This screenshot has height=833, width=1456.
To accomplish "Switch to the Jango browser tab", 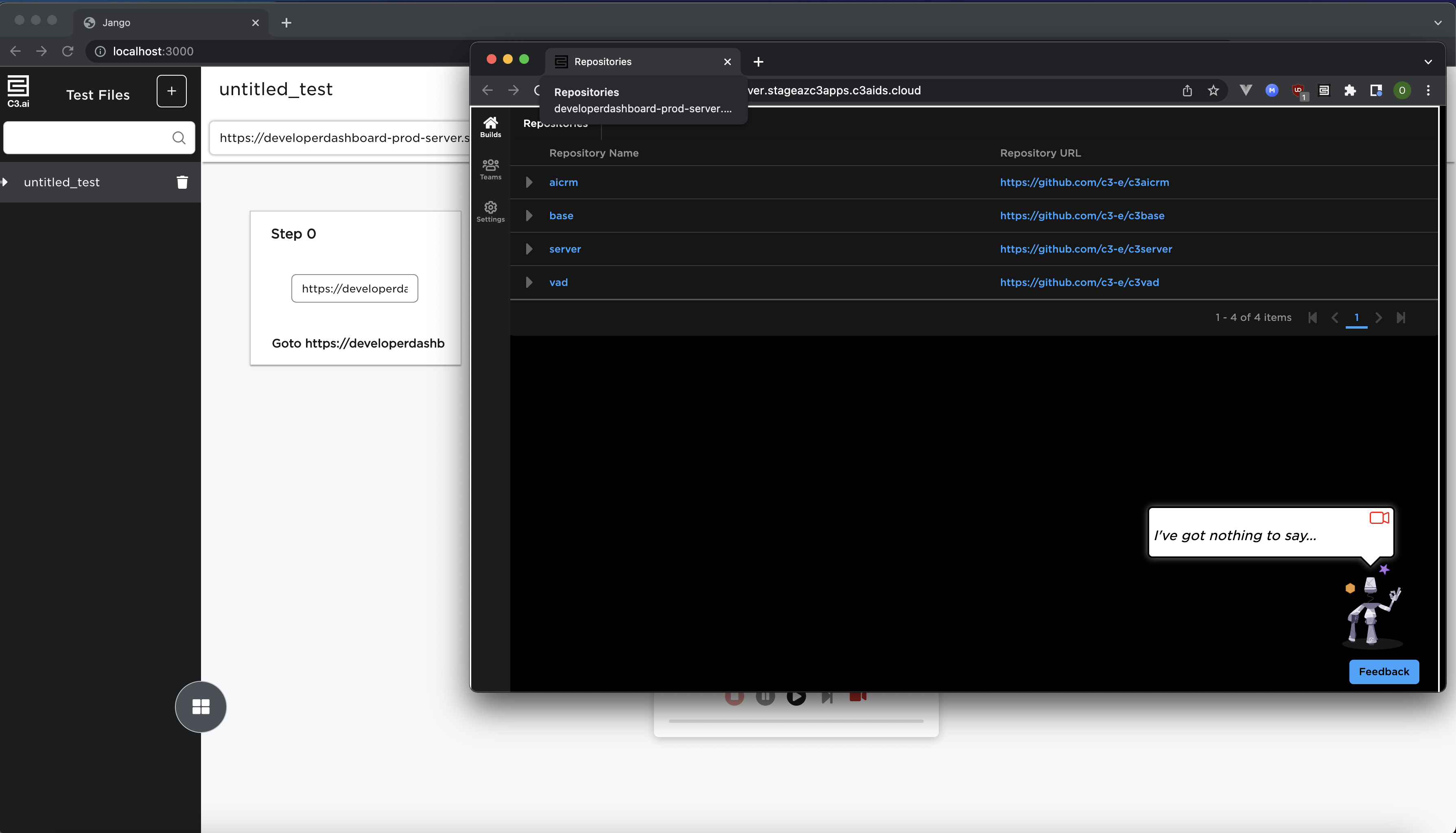I will 166,22.
